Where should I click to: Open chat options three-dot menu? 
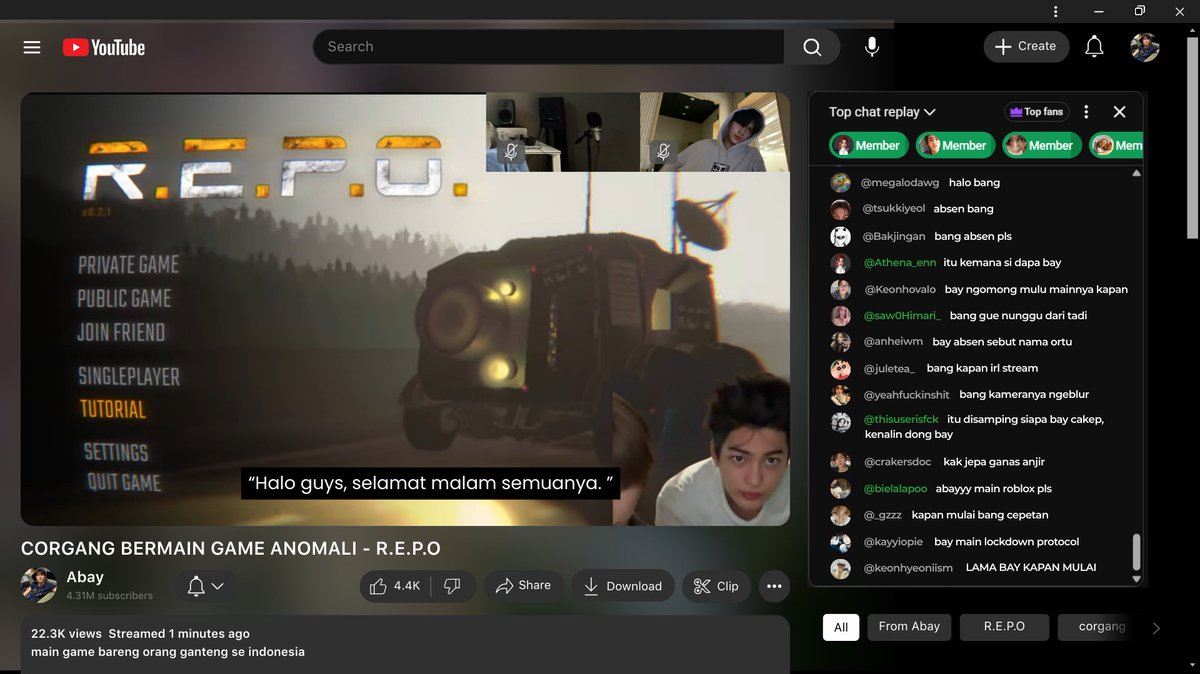(1086, 112)
